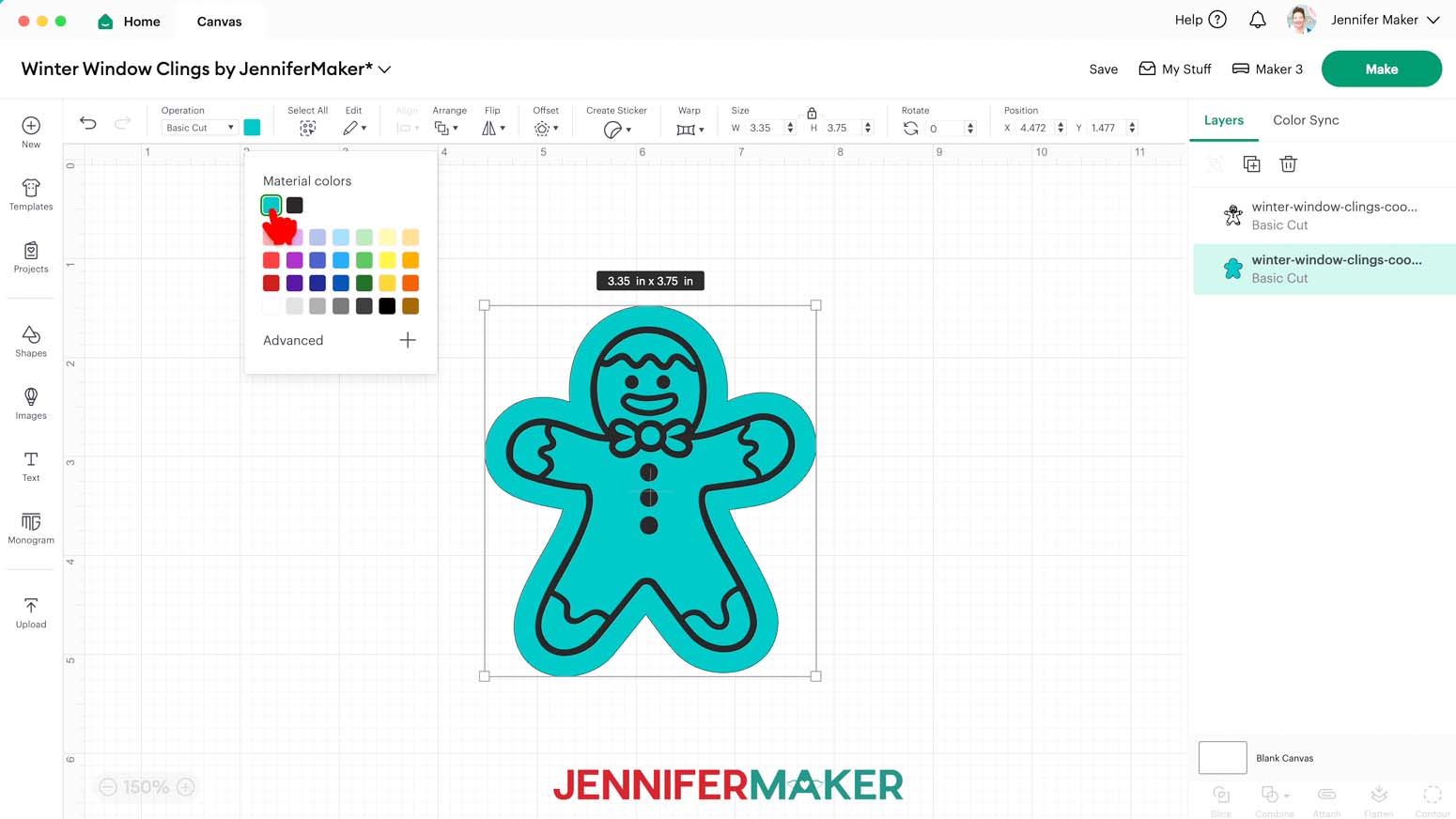Click the teal operation color swatch in toolbar
Screen dimensions: 1456x819
point(252,128)
